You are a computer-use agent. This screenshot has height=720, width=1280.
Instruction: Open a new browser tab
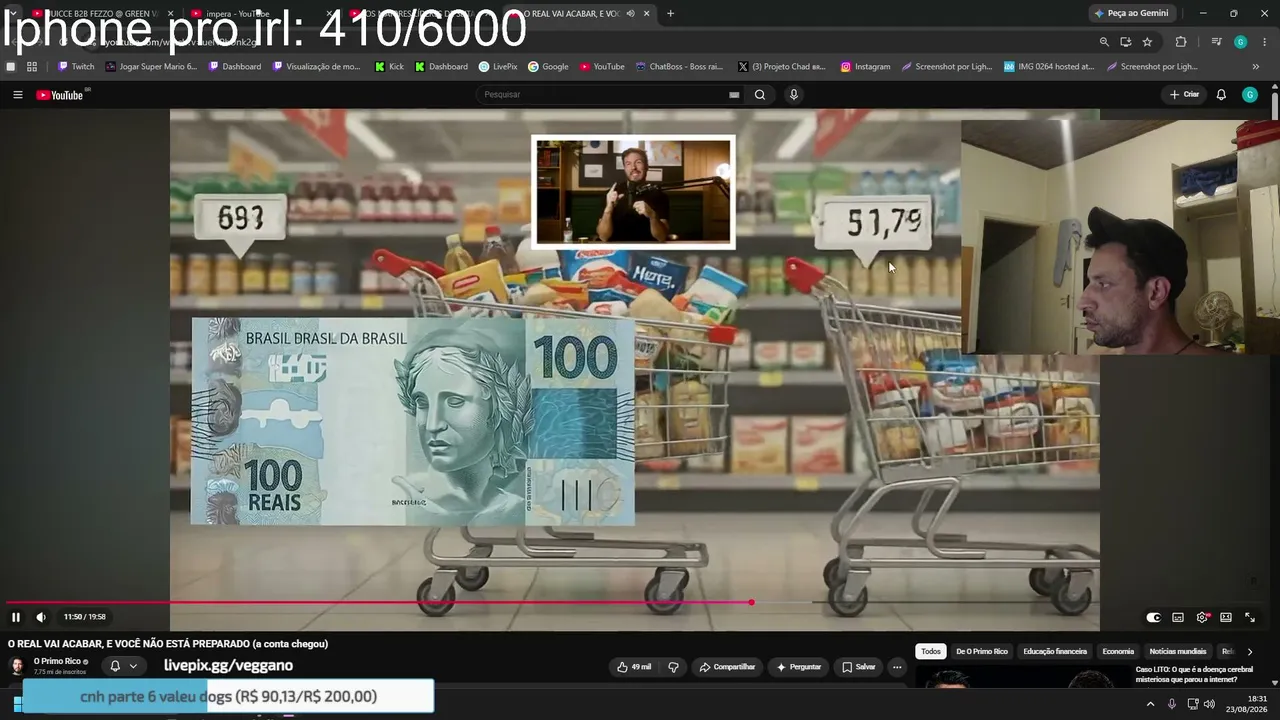pos(670,14)
